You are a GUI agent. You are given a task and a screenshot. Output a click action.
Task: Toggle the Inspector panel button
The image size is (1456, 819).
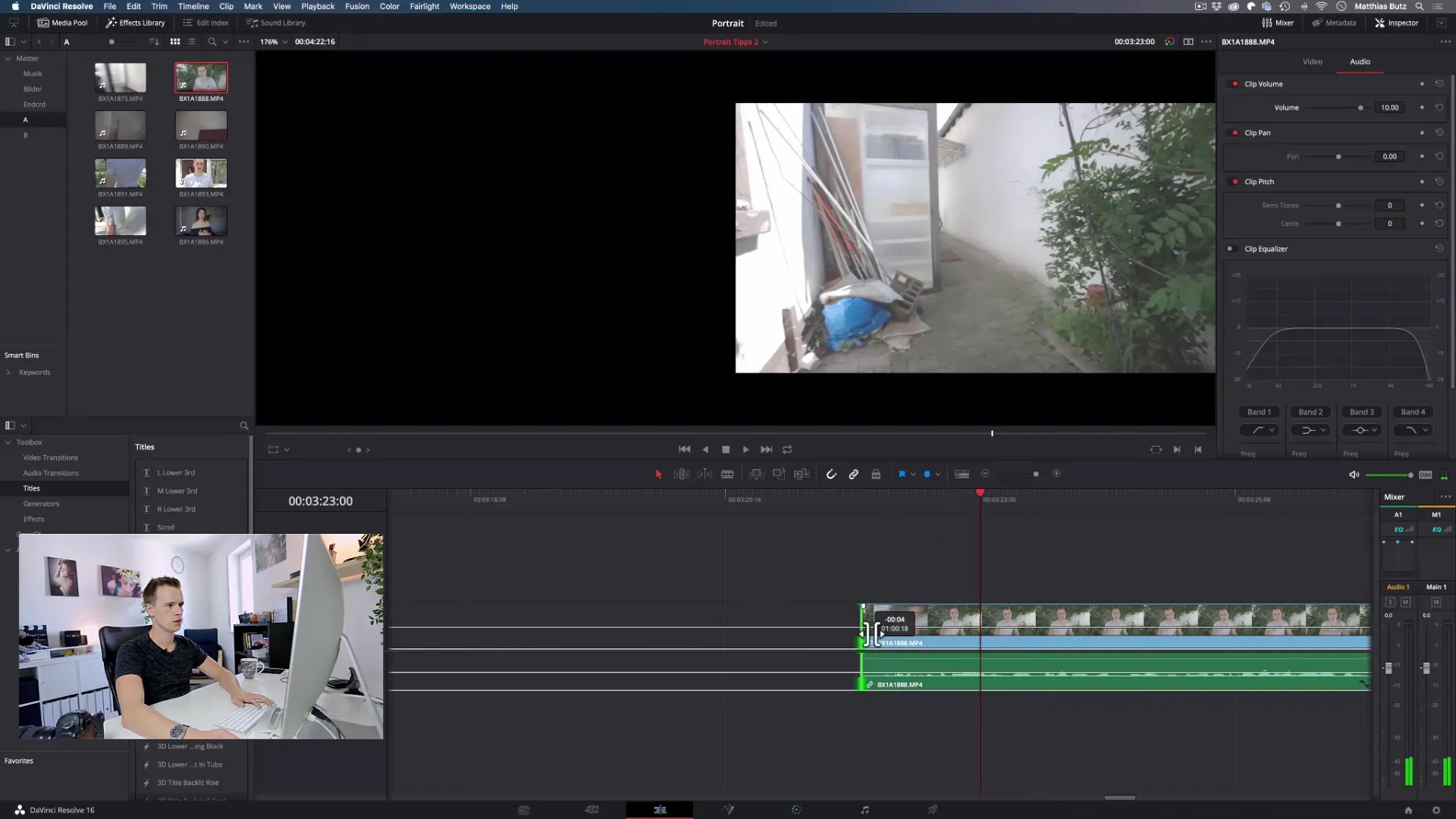pos(1397,23)
